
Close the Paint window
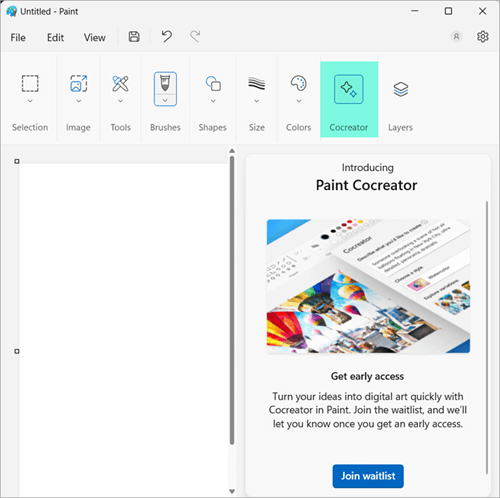[482, 11]
